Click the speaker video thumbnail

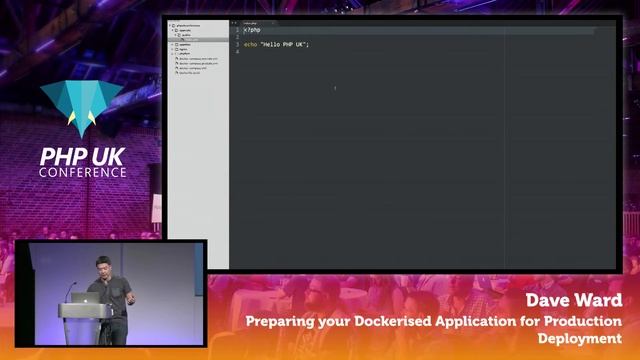click(x=111, y=293)
